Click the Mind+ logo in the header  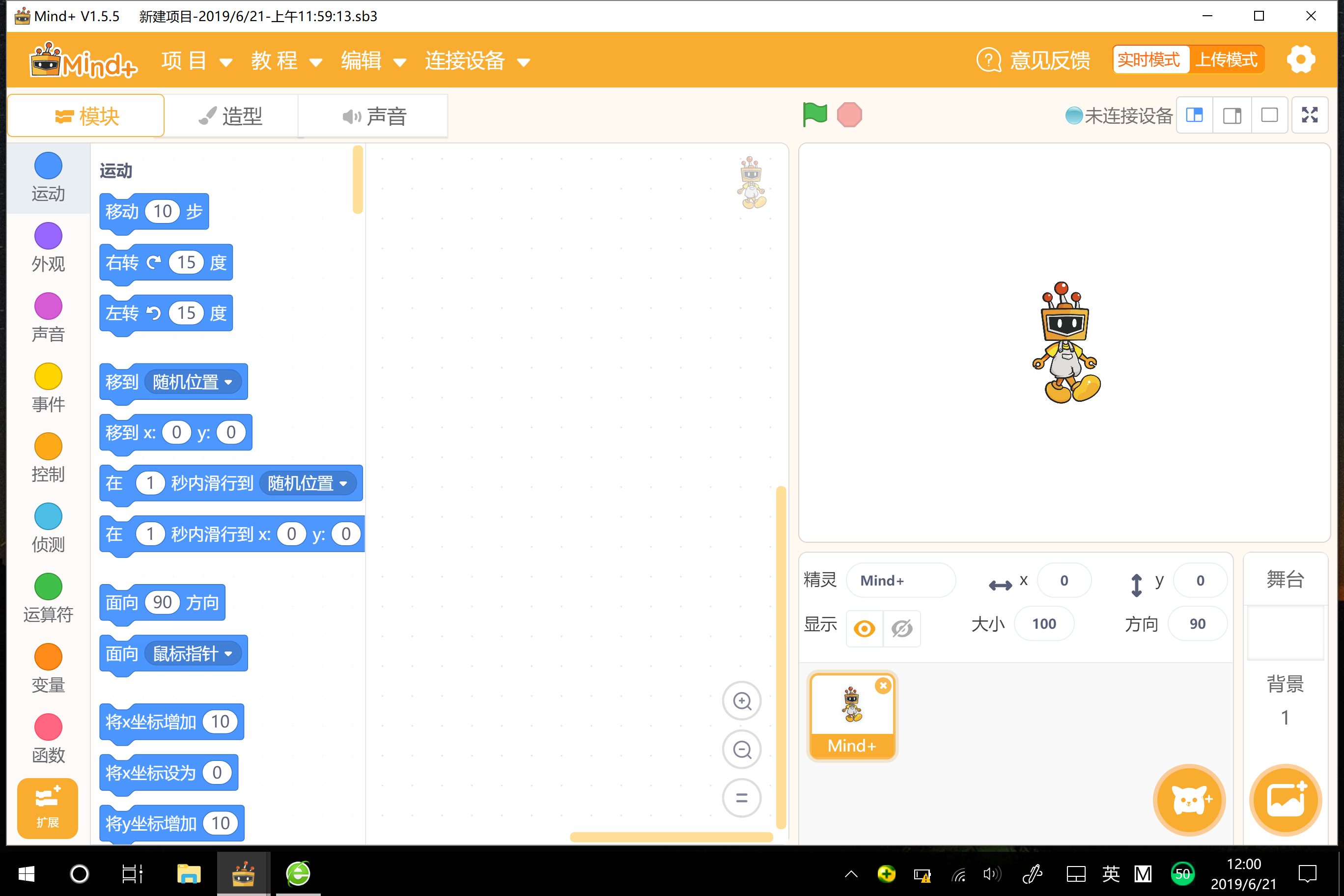(83, 60)
